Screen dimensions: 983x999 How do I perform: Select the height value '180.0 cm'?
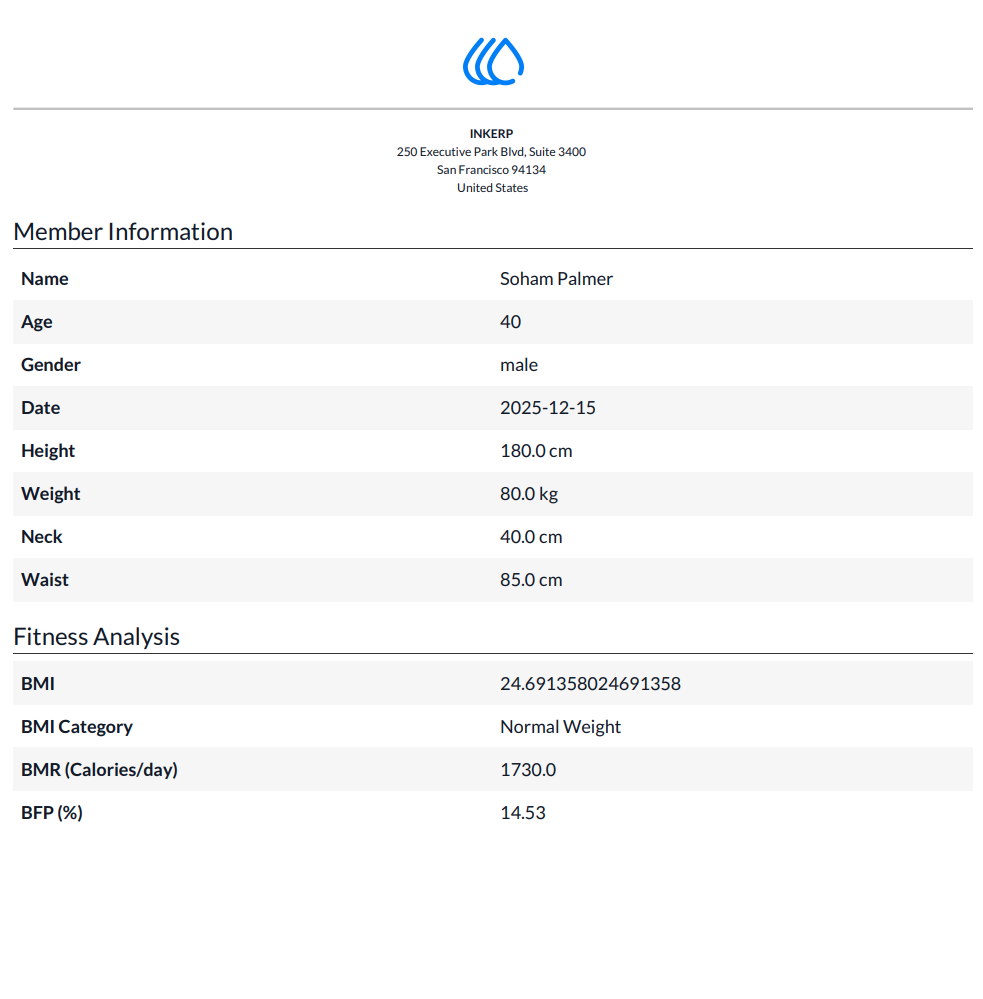536,451
